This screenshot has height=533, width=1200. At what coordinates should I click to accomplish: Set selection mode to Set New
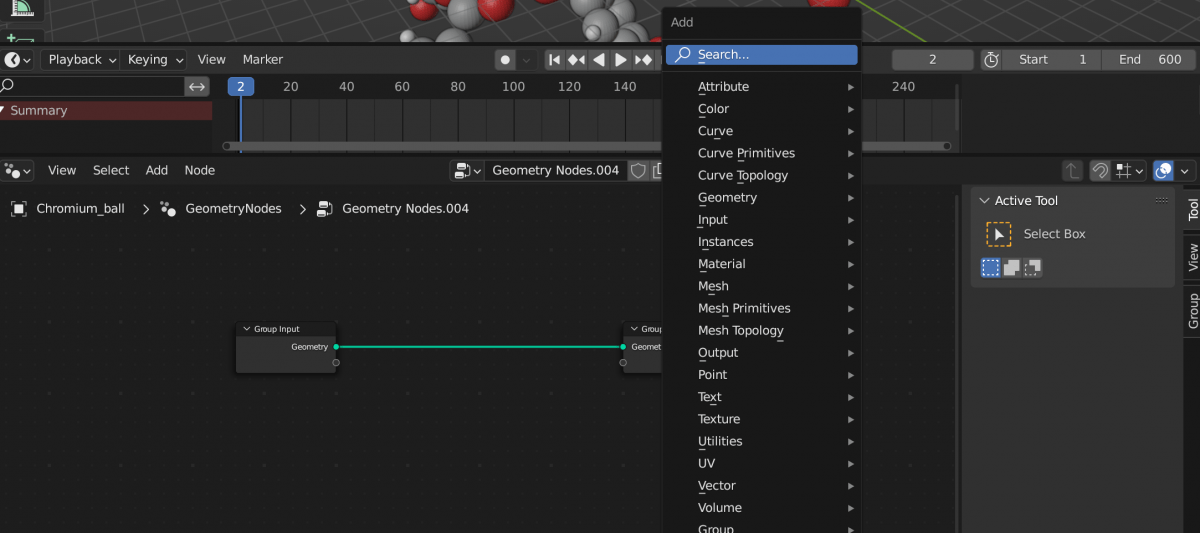pos(990,268)
